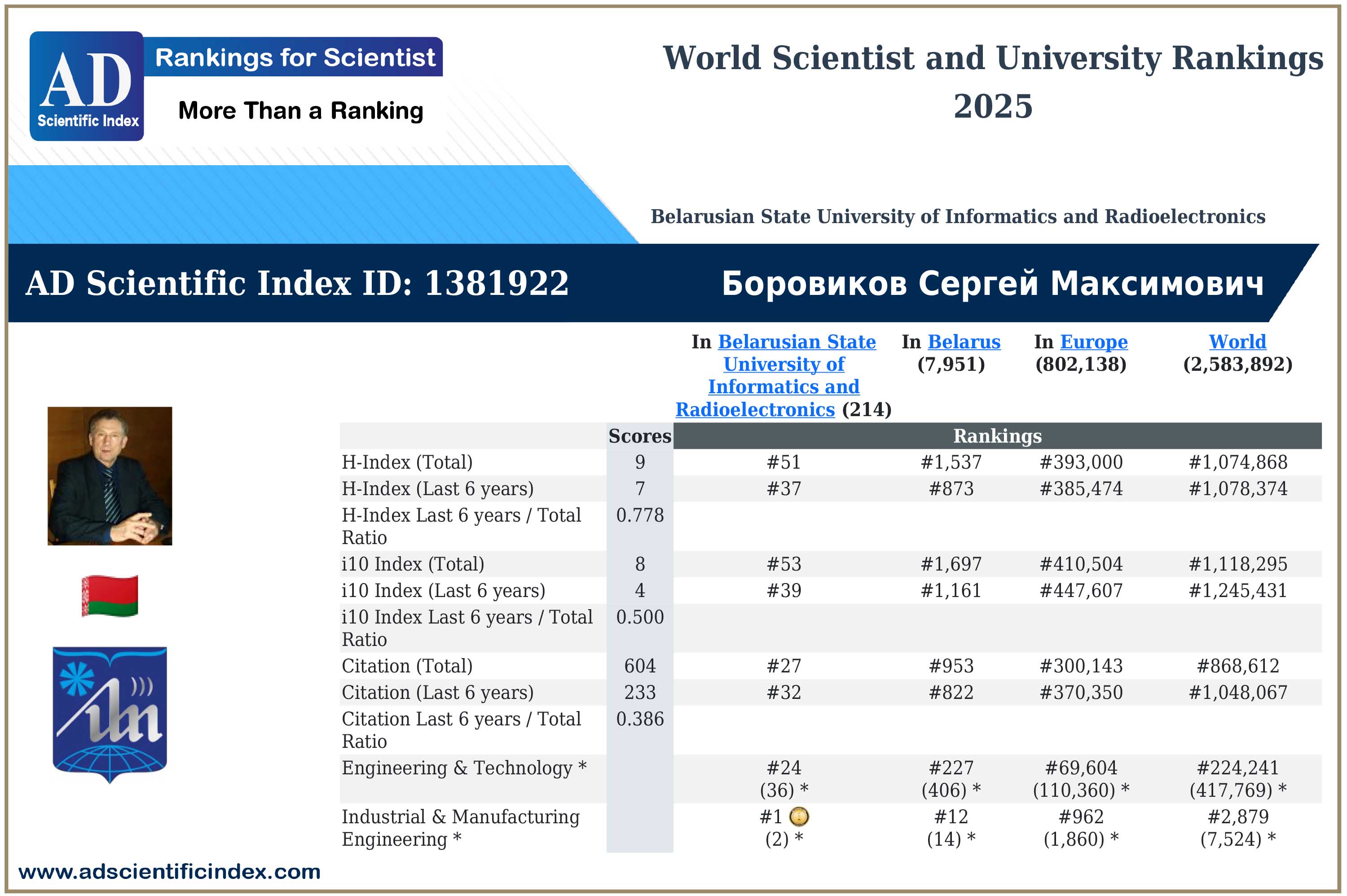Click the More Than a Ranking tagline
Viewport: 1347px width, 896px height.
(x=300, y=111)
